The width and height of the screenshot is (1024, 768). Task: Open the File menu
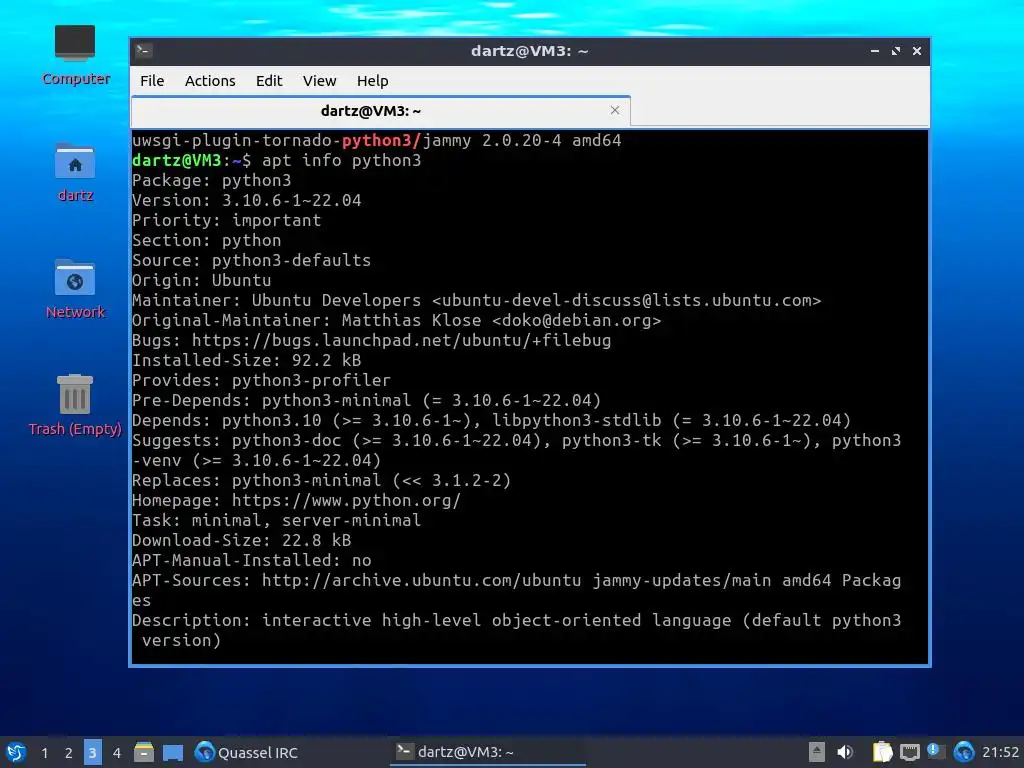(x=152, y=81)
